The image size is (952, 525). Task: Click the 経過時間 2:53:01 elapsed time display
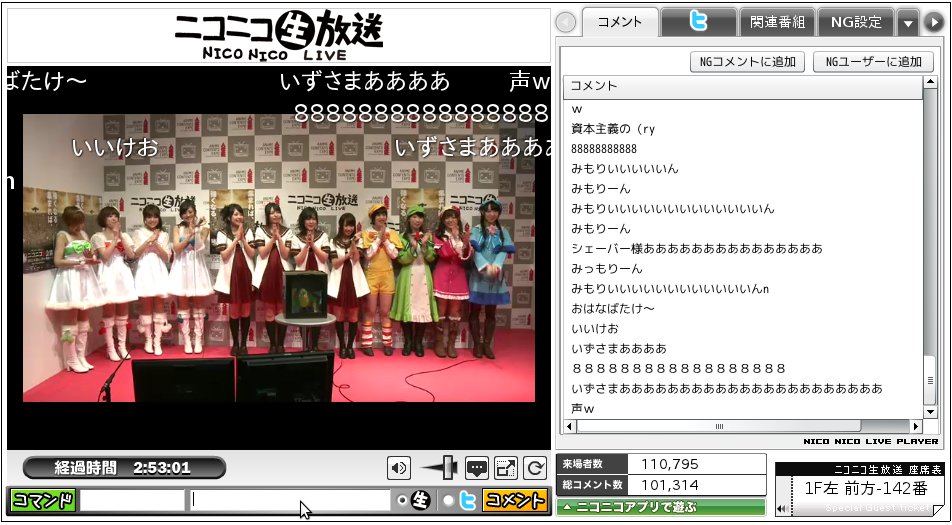(124, 468)
